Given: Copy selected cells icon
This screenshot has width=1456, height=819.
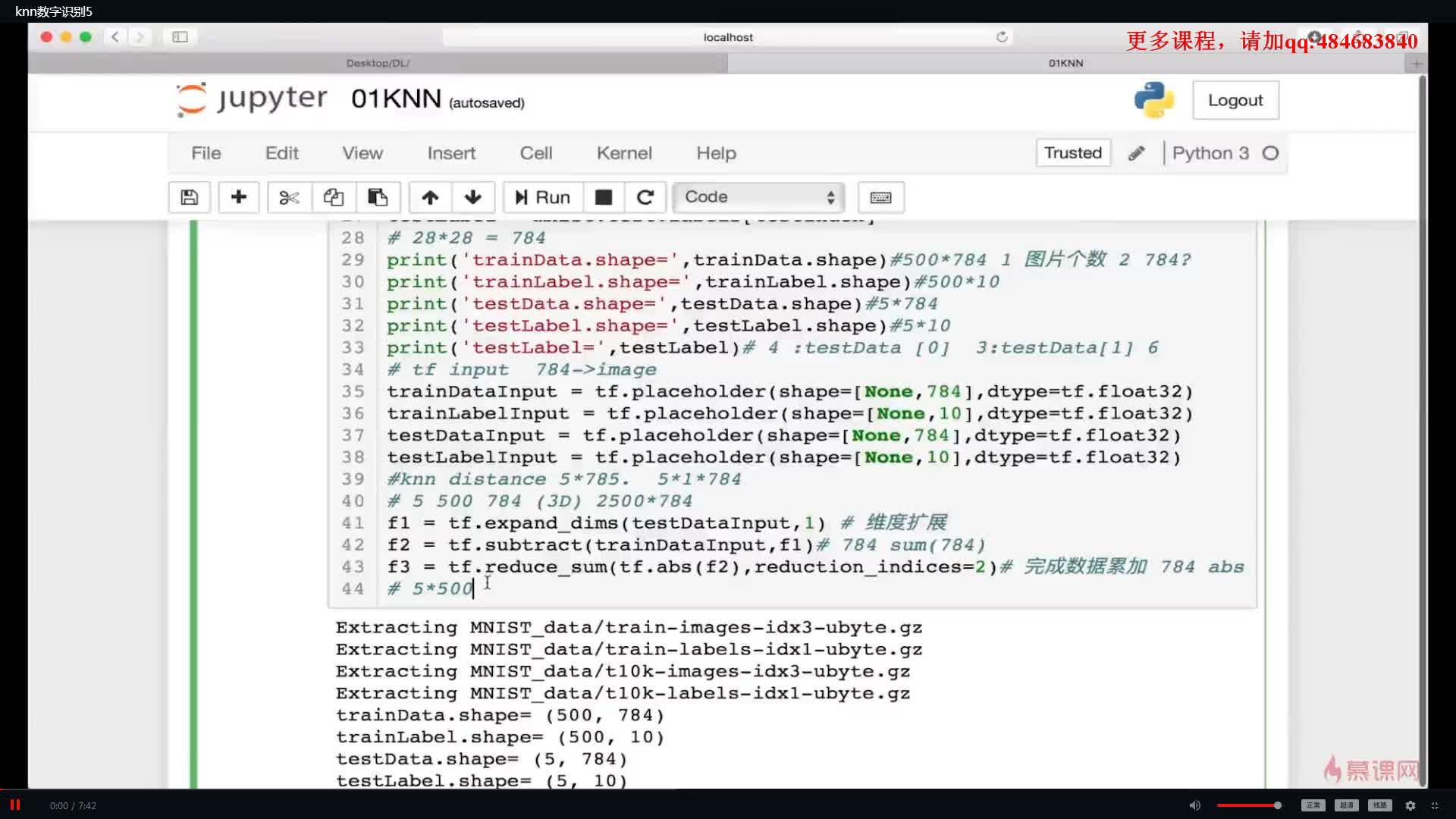Looking at the screenshot, I should point(334,197).
